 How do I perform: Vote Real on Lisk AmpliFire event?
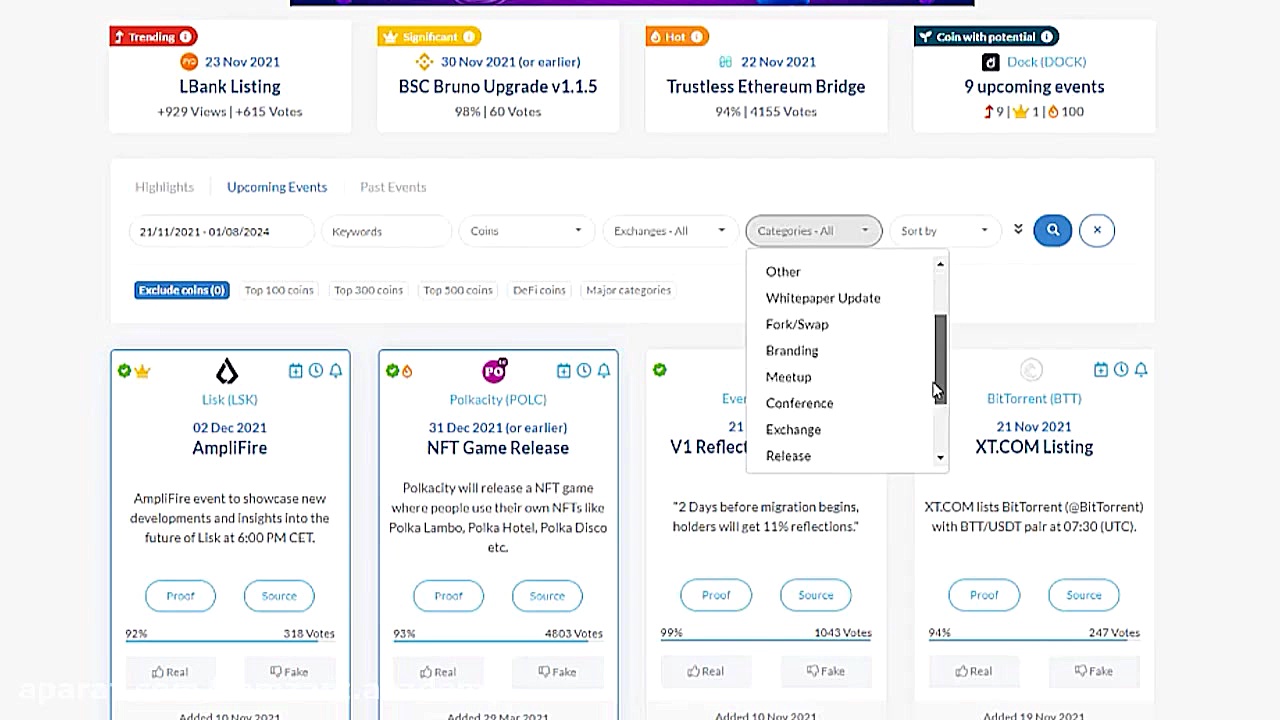coord(170,672)
